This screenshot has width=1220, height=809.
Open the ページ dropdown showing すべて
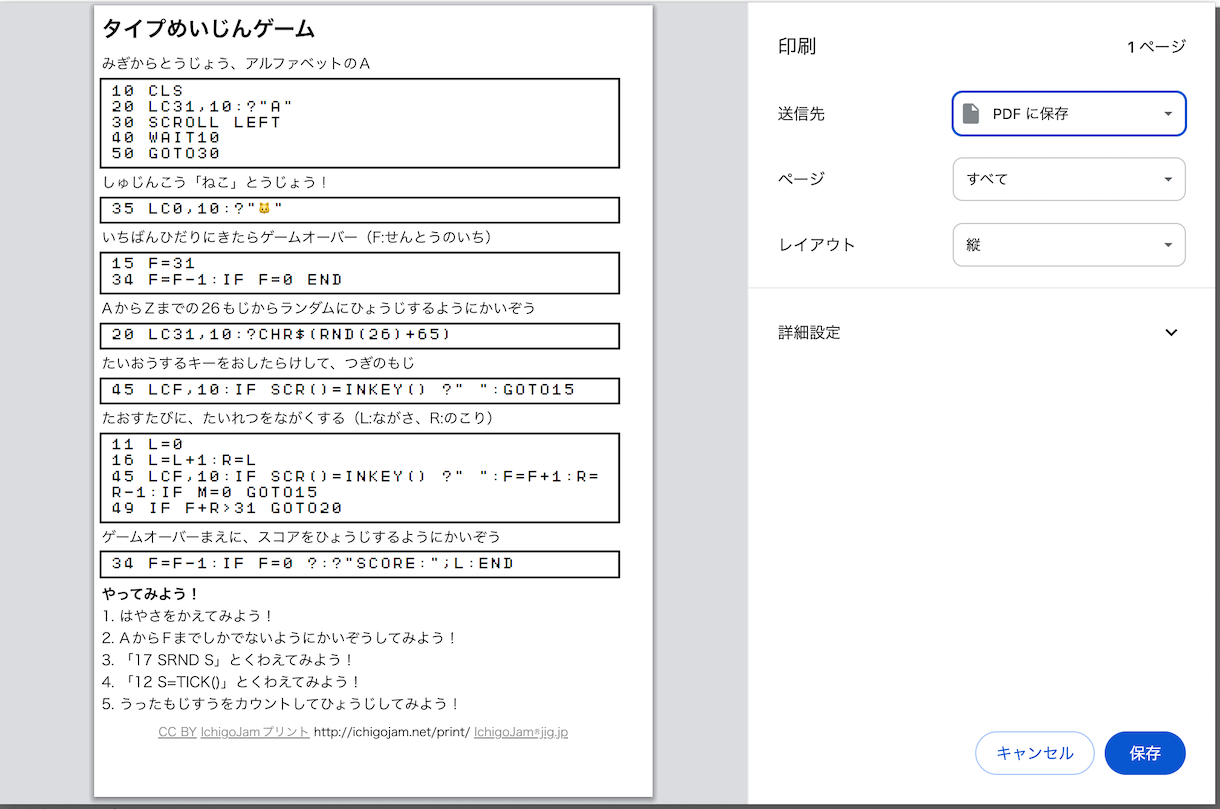click(1069, 179)
